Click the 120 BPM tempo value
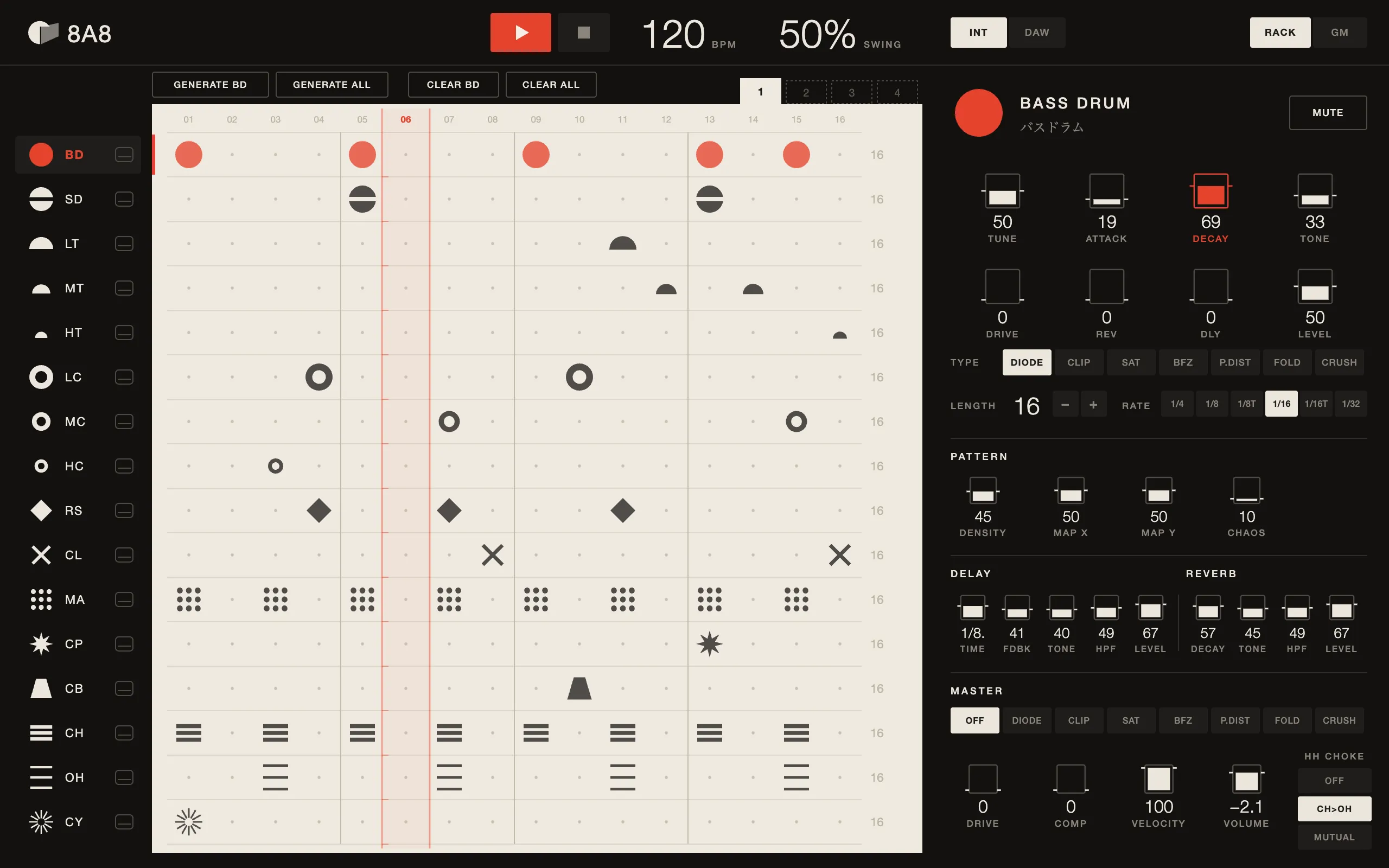Screen dimensions: 1389x868 [673, 34]
